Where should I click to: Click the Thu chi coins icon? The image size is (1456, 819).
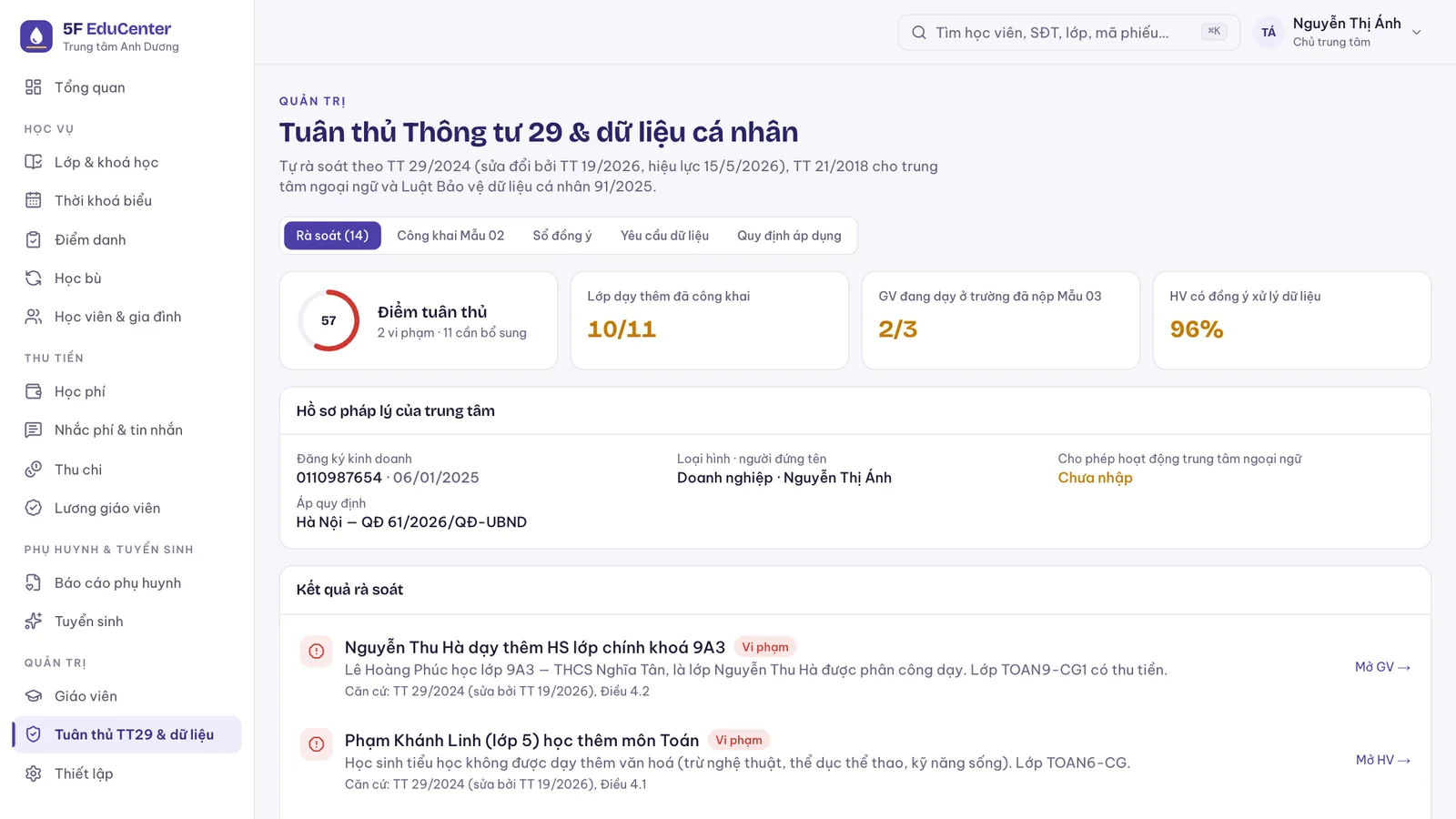click(34, 470)
